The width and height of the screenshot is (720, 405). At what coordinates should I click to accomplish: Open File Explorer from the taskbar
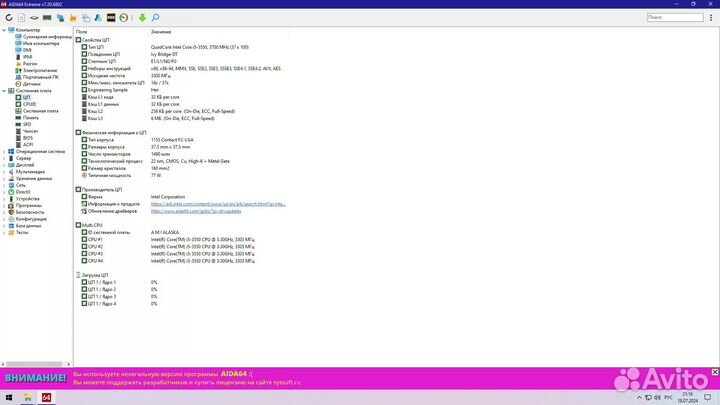[x=28, y=397]
